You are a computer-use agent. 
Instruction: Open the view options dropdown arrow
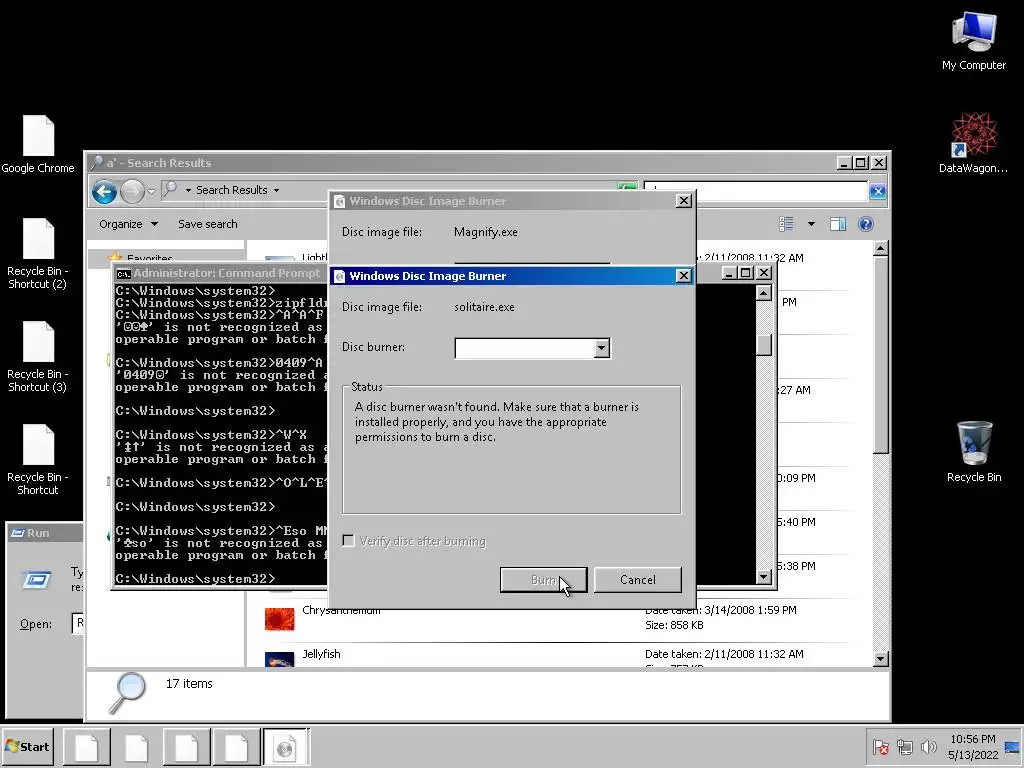811,224
